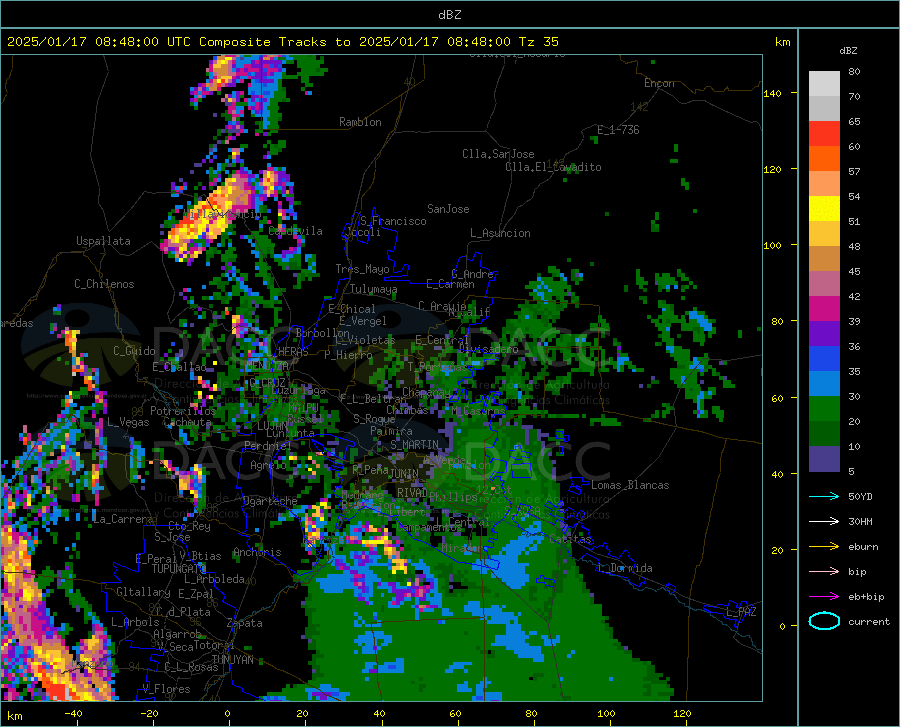Click the Tulumaya place label
Image resolution: width=900 pixels, height=727 pixels.
click(373, 289)
